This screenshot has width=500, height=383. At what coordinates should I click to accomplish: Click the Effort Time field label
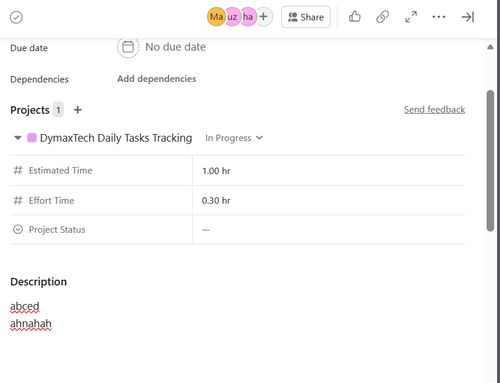click(51, 200)
